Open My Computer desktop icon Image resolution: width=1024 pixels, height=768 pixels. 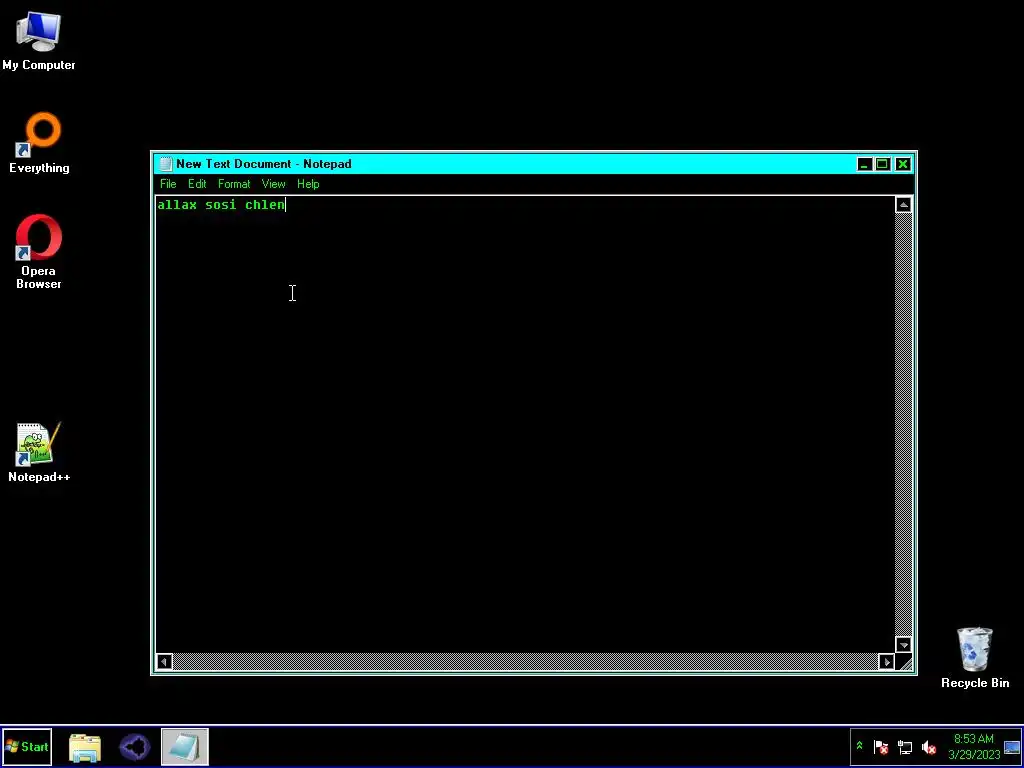[39, 40]
